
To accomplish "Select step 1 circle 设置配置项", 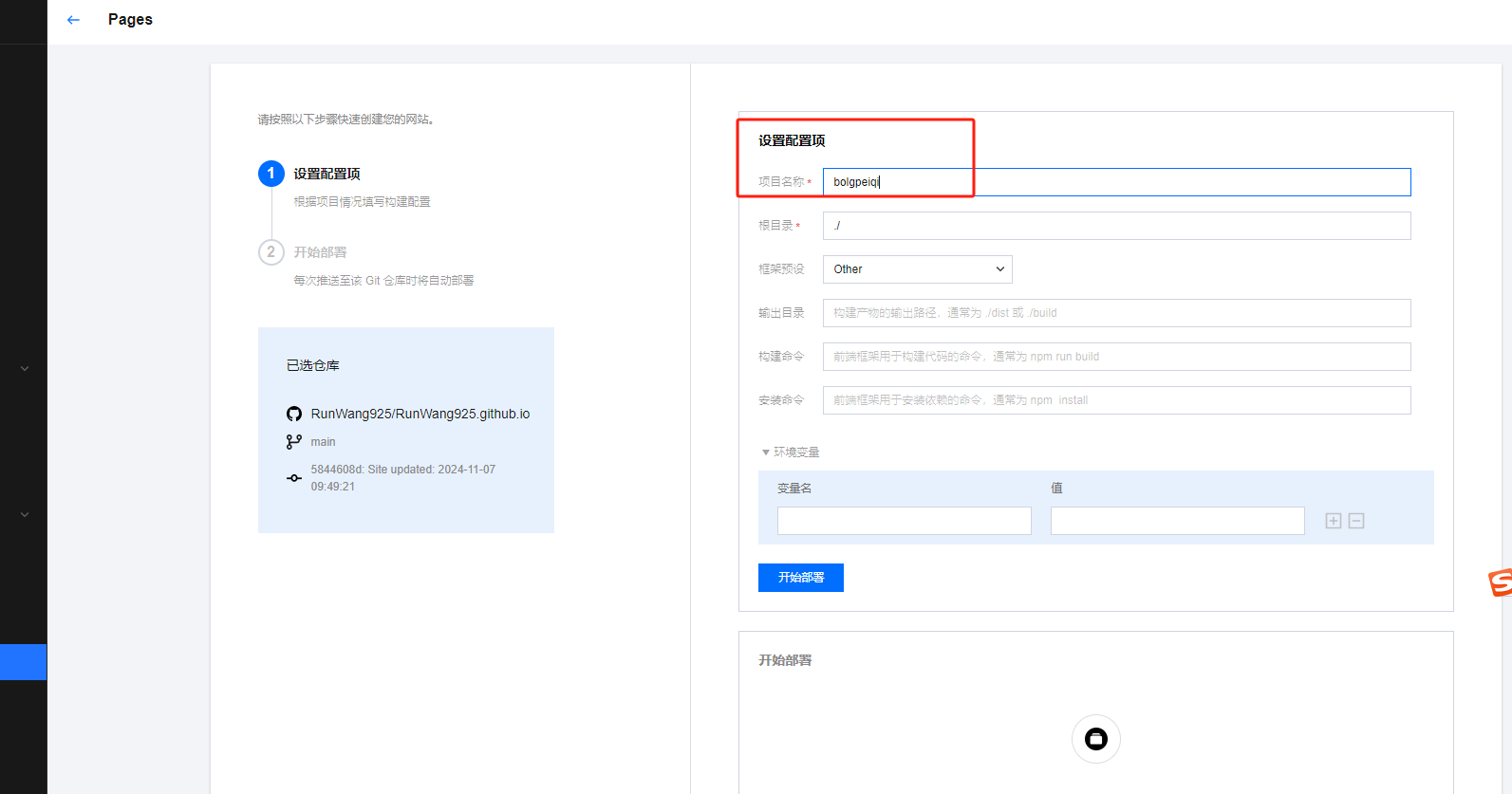I will click(x=271, y=174).
